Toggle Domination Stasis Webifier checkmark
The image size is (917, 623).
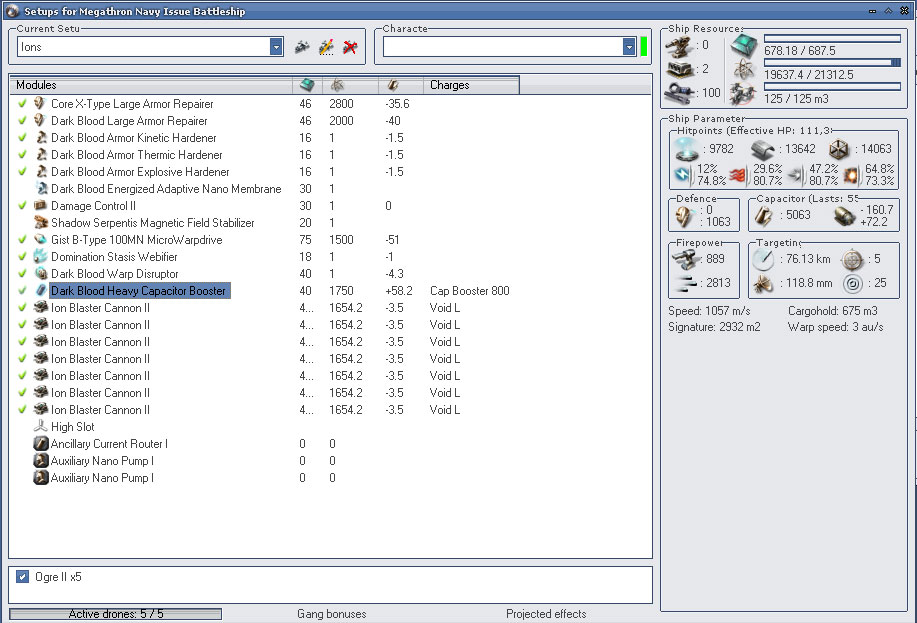pos(22,256)
